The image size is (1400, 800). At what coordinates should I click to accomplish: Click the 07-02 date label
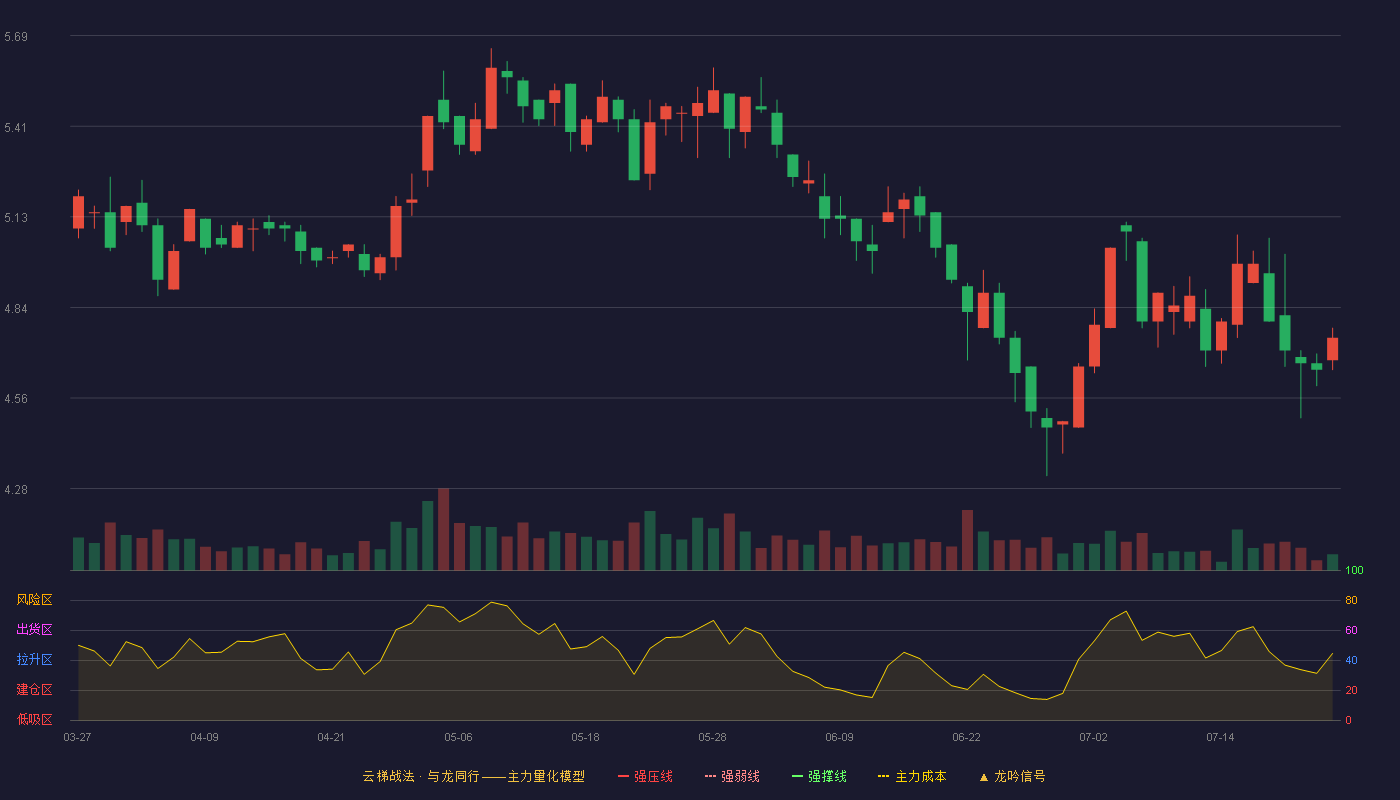1093,737
